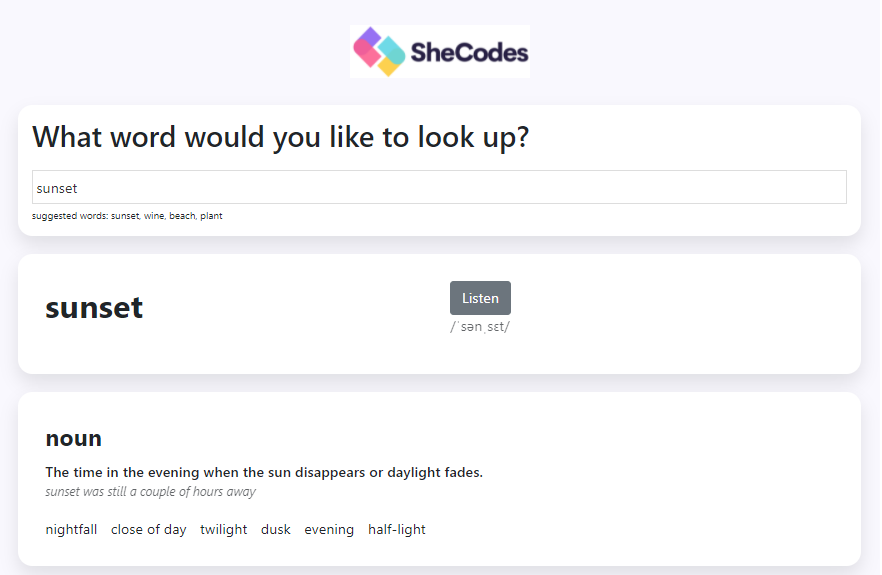Choose the synonym "dusk"
The width and height of the screenshot is (882, 575).
click(x=276, y=530)
